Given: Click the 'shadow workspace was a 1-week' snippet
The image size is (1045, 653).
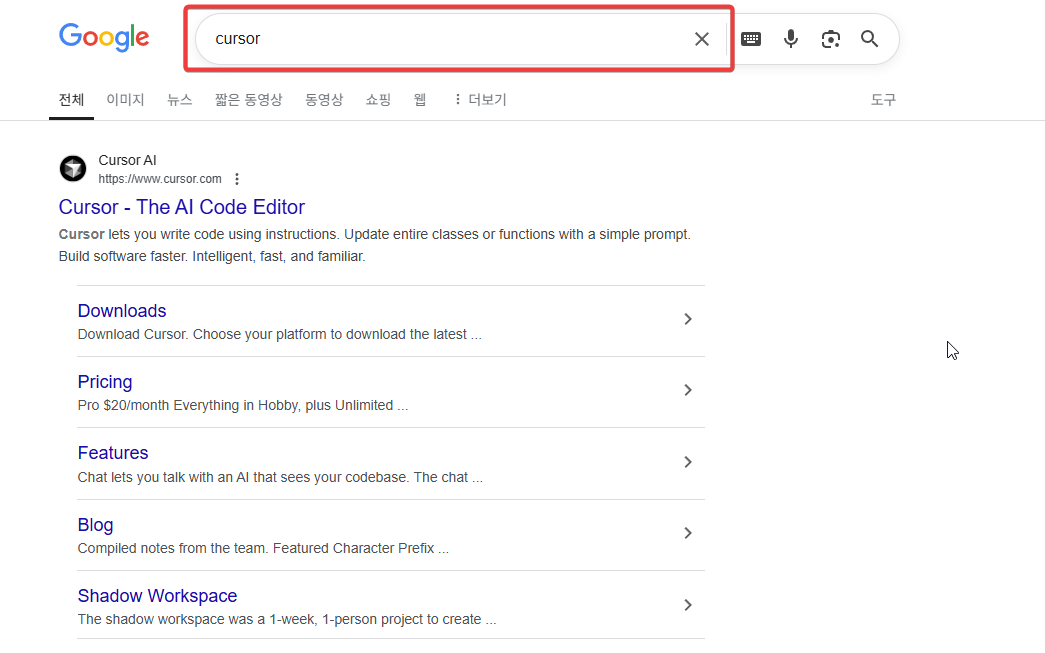Looking at the screenshot, I should click(287, 620).
